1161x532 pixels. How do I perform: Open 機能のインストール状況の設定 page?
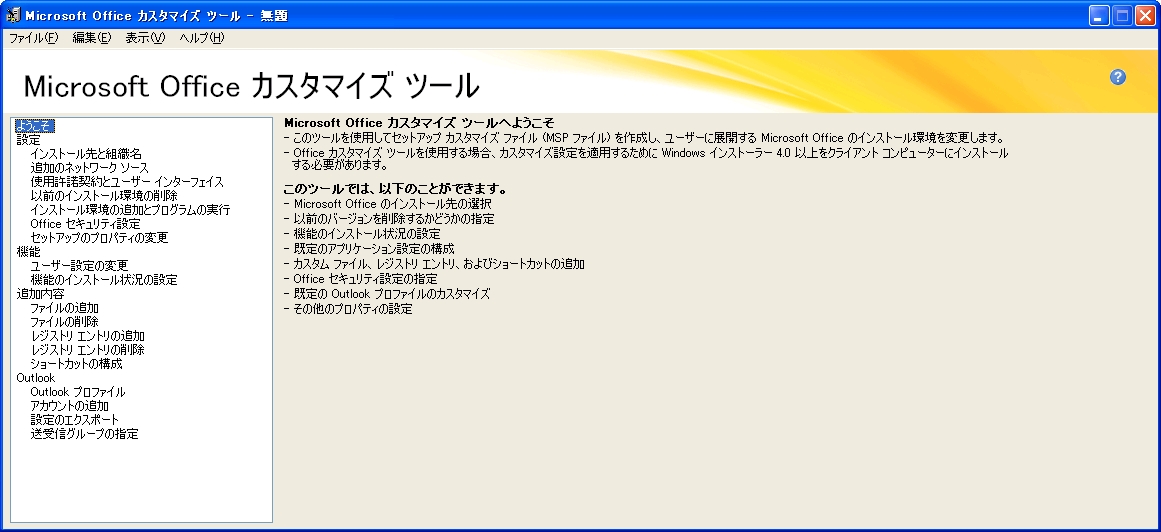[x=104, y=280]
